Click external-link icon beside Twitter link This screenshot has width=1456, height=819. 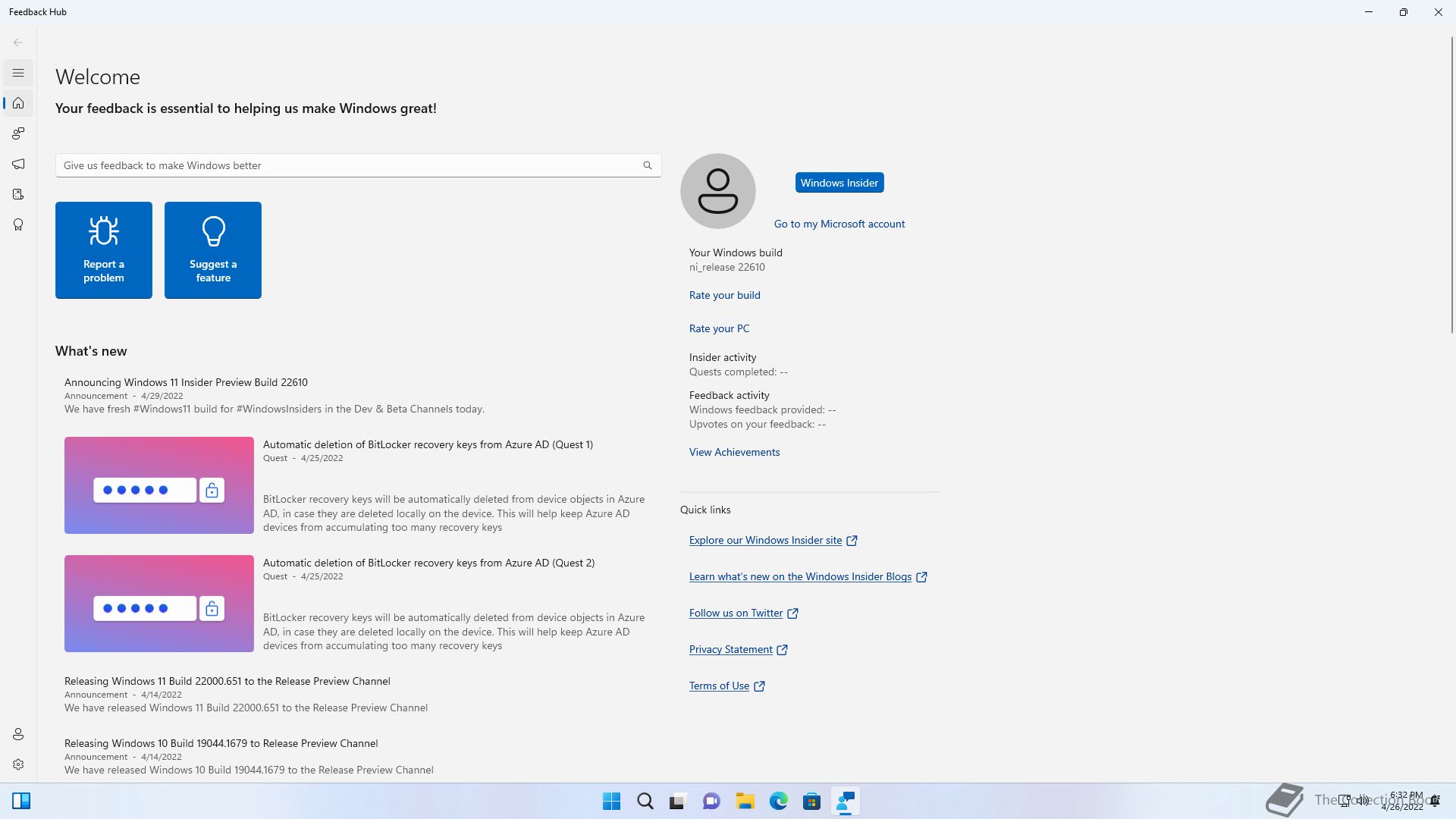pyautogui.click(x=792, y=613)
